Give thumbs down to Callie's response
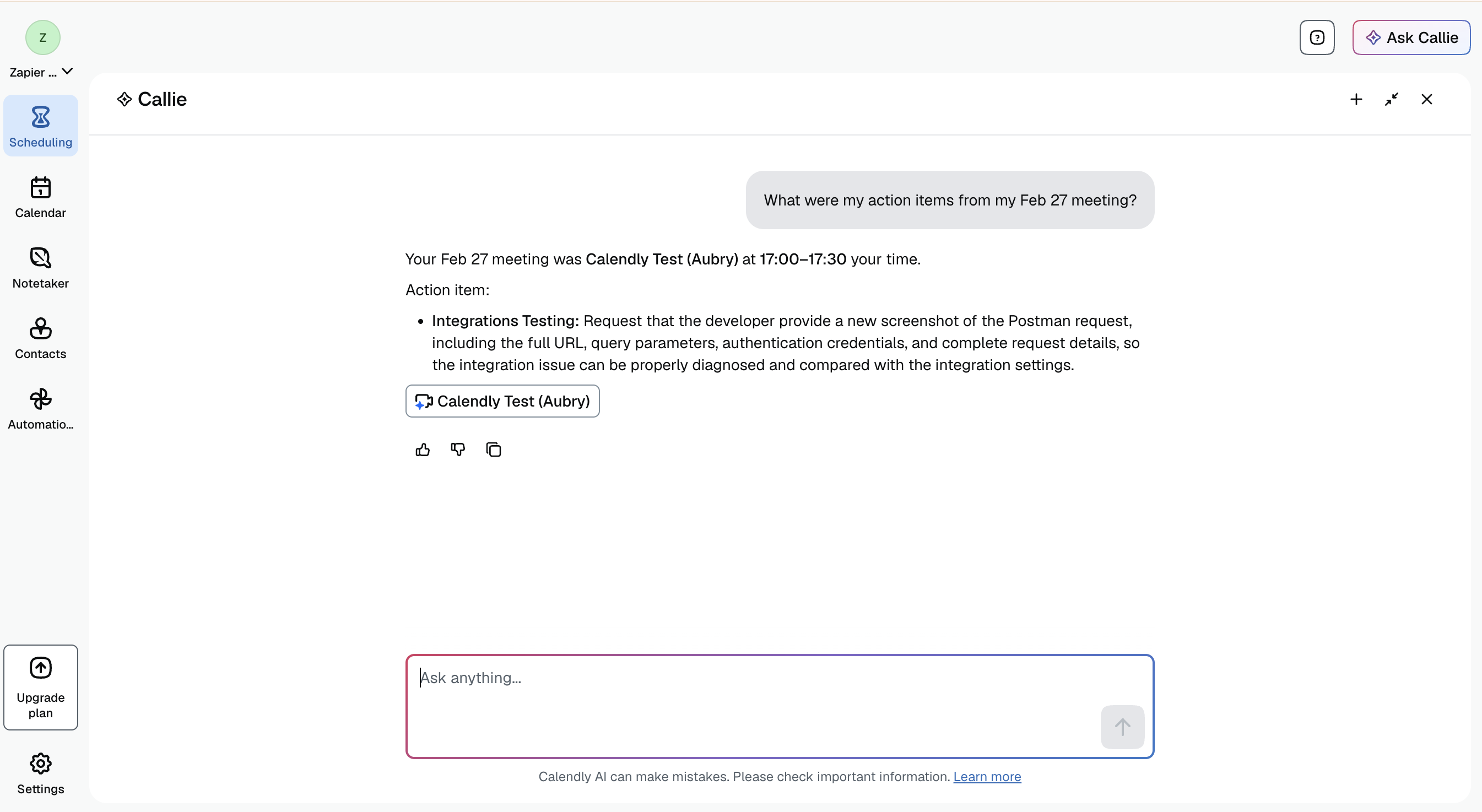The height and width of the screenshot is (812, 1482). (458, 450)
